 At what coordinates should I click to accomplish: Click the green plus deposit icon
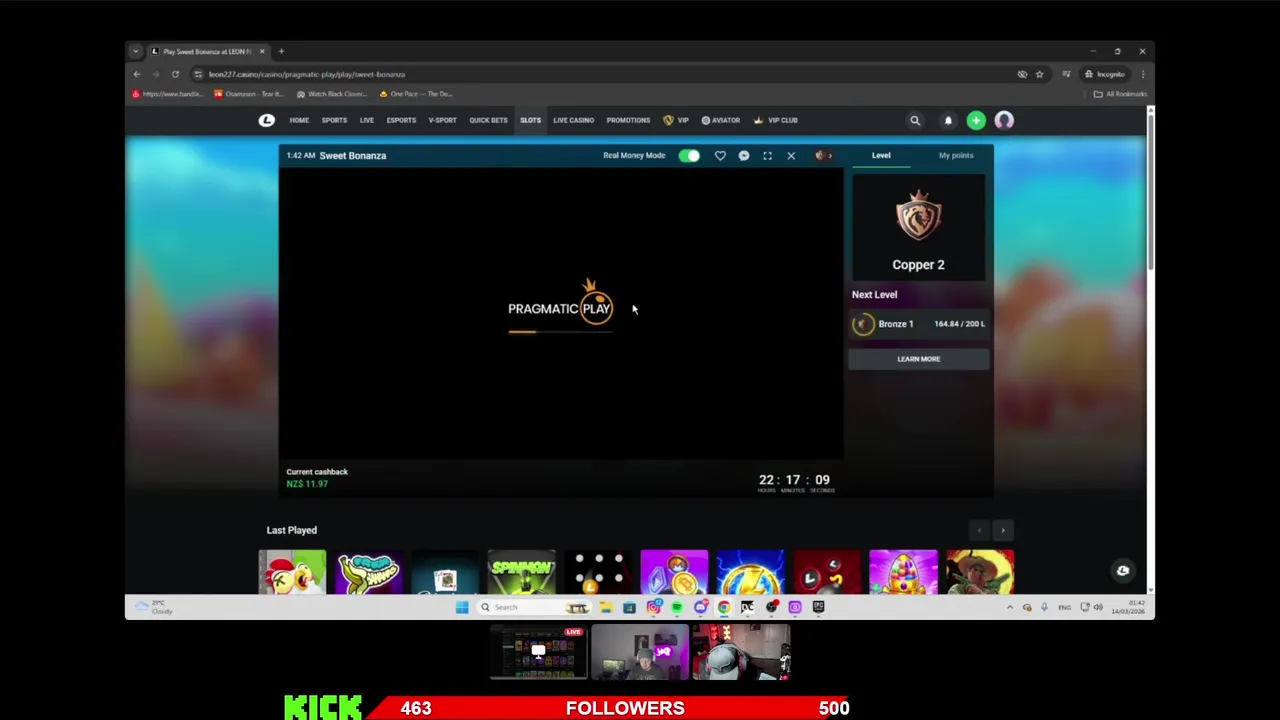pyautogui.click(x=976, y=120)
